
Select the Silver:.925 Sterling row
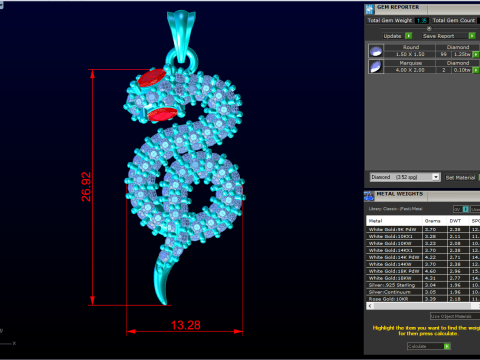[423, 285]
